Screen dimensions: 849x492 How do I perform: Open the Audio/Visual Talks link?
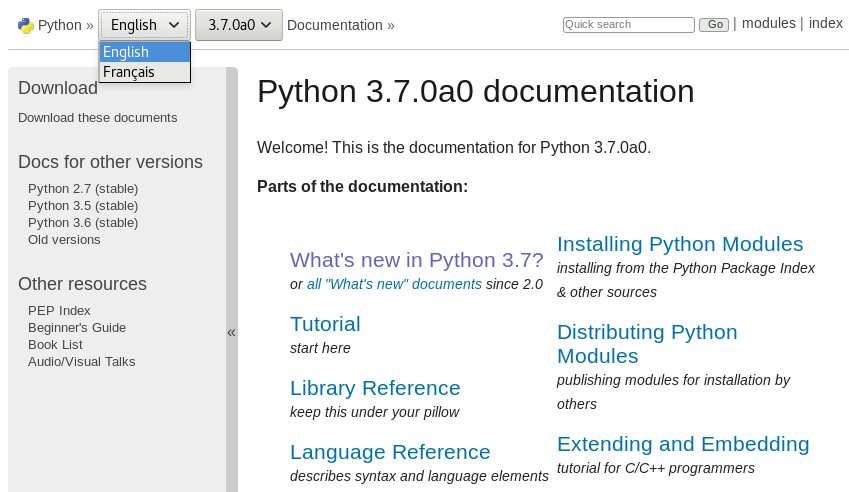tap(82, 362)
